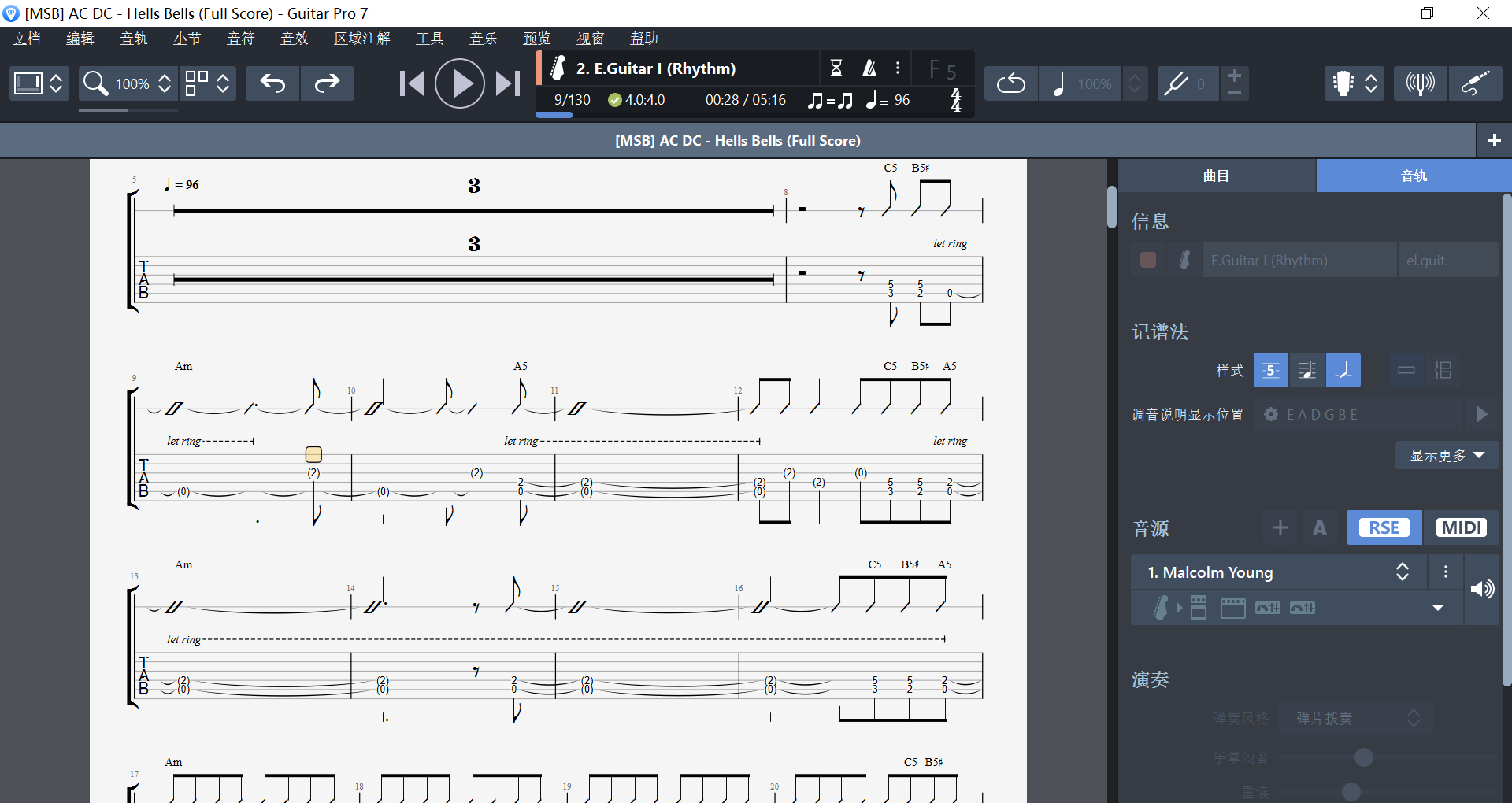This screenshot has width=1512, height=803.
Task: Toggle MIDI sound mode instead of RSE
Action: tap(1460, 527)
